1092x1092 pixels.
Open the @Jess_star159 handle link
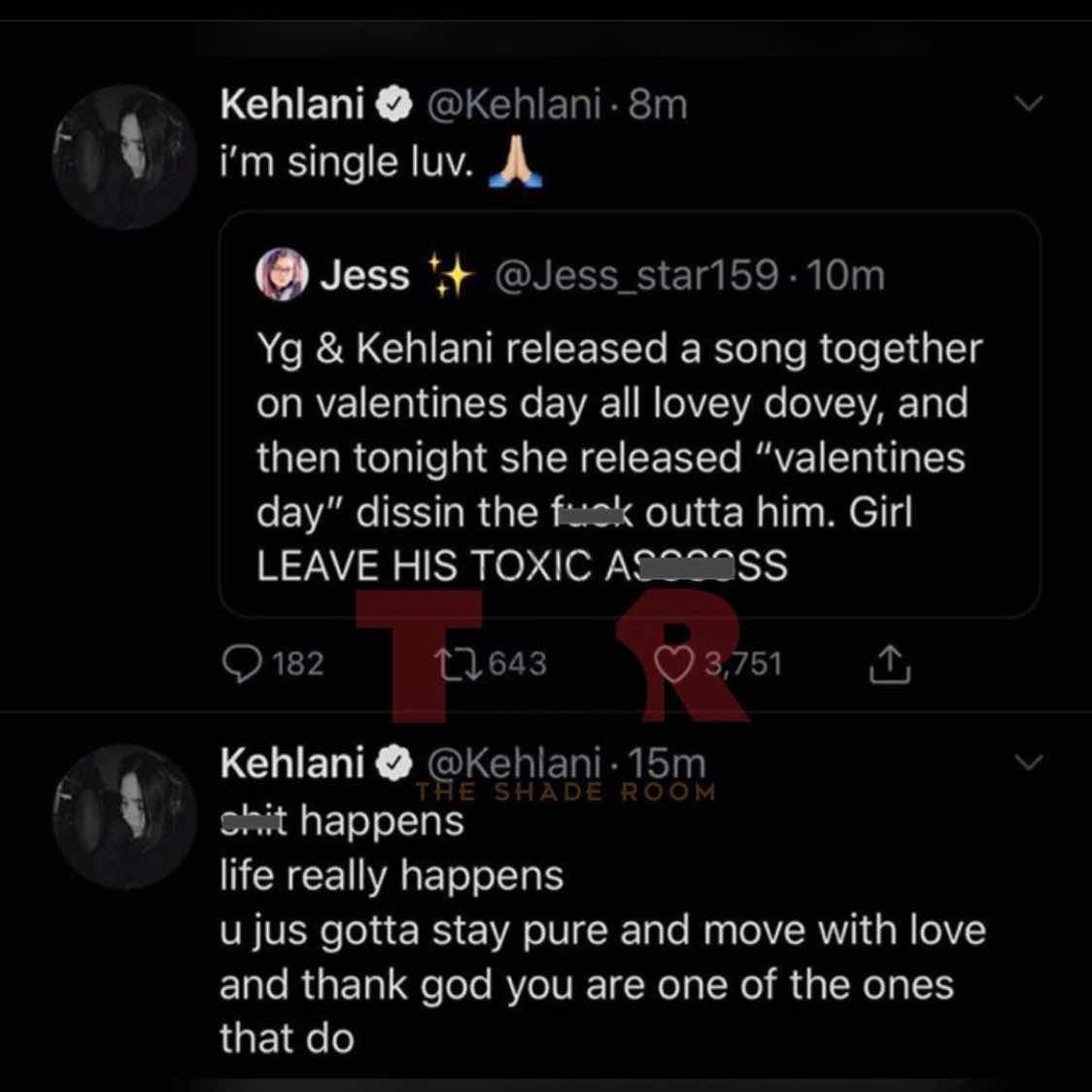coord(635,275)
